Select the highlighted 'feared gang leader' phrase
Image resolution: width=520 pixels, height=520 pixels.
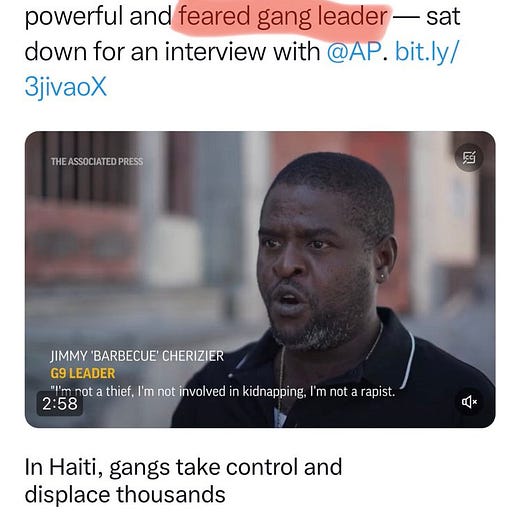283,16
